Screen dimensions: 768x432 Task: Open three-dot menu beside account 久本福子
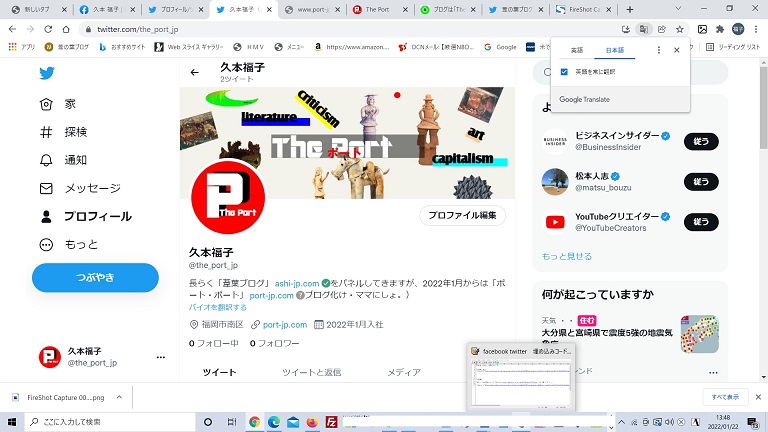(x=161, y=357)
